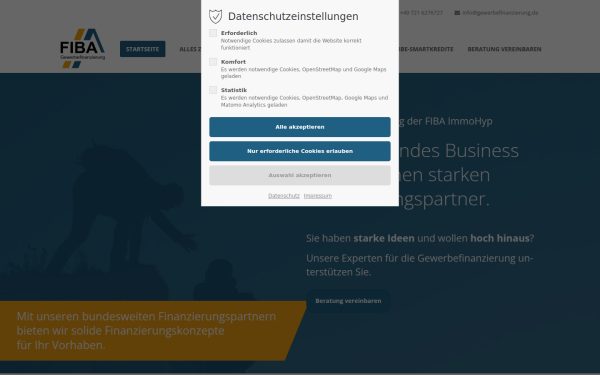The image size is (600, 375).
Task: Click the Datenschutzeinstellungen heading
Action: (293, 16)
